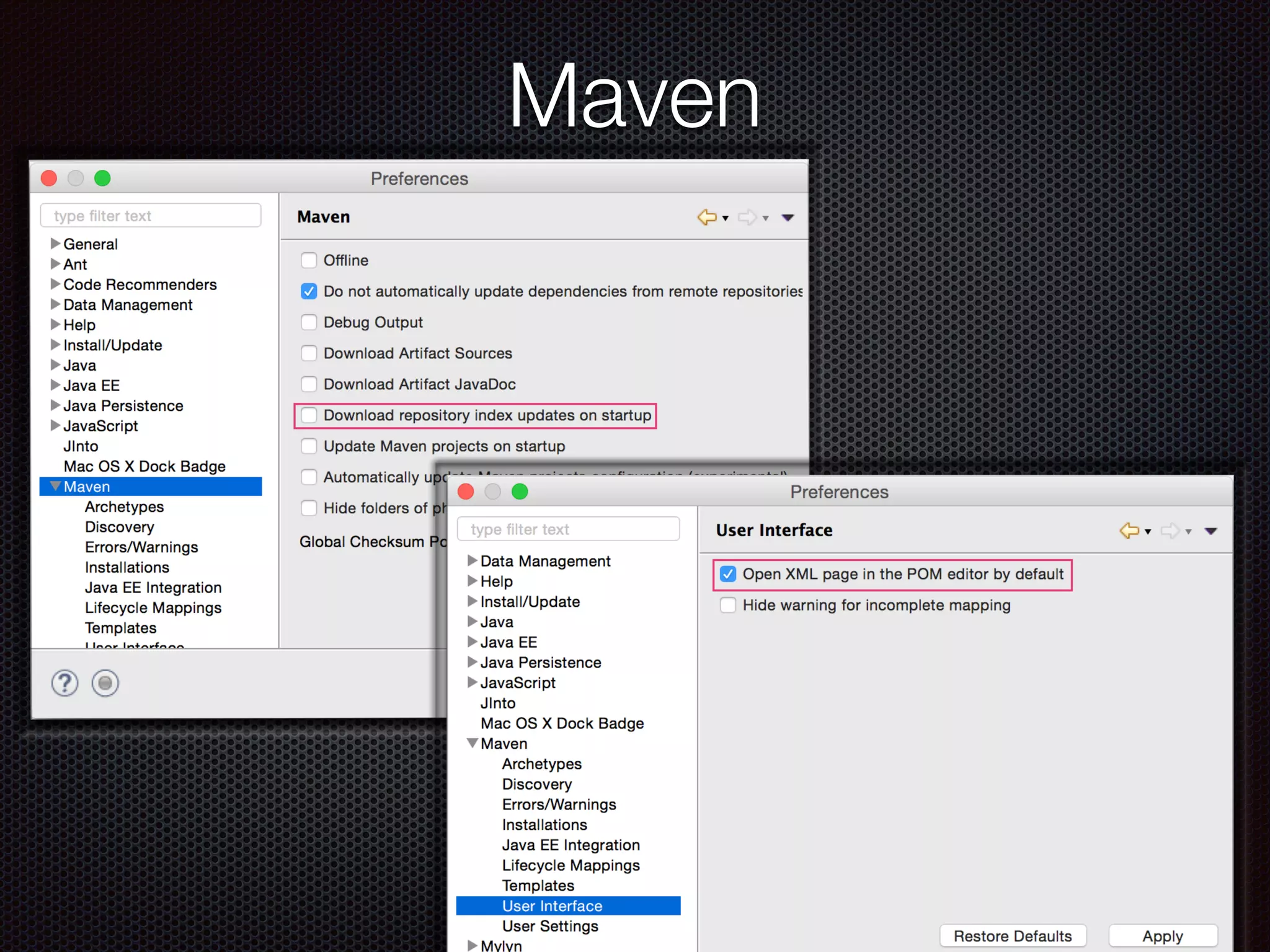Expand JavaScript in front window tree

pos(473,682)
